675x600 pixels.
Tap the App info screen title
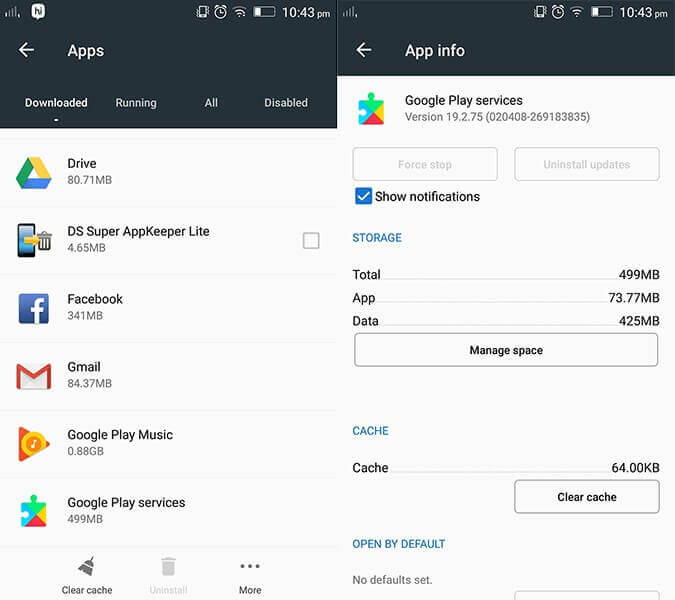(435, 51)
